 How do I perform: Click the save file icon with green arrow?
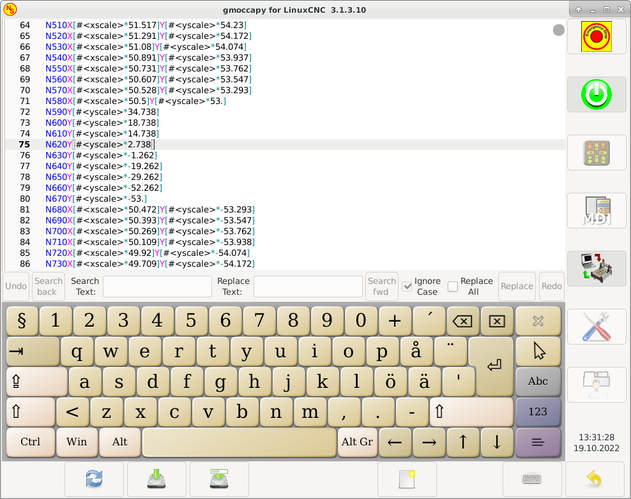coord(156,478)
